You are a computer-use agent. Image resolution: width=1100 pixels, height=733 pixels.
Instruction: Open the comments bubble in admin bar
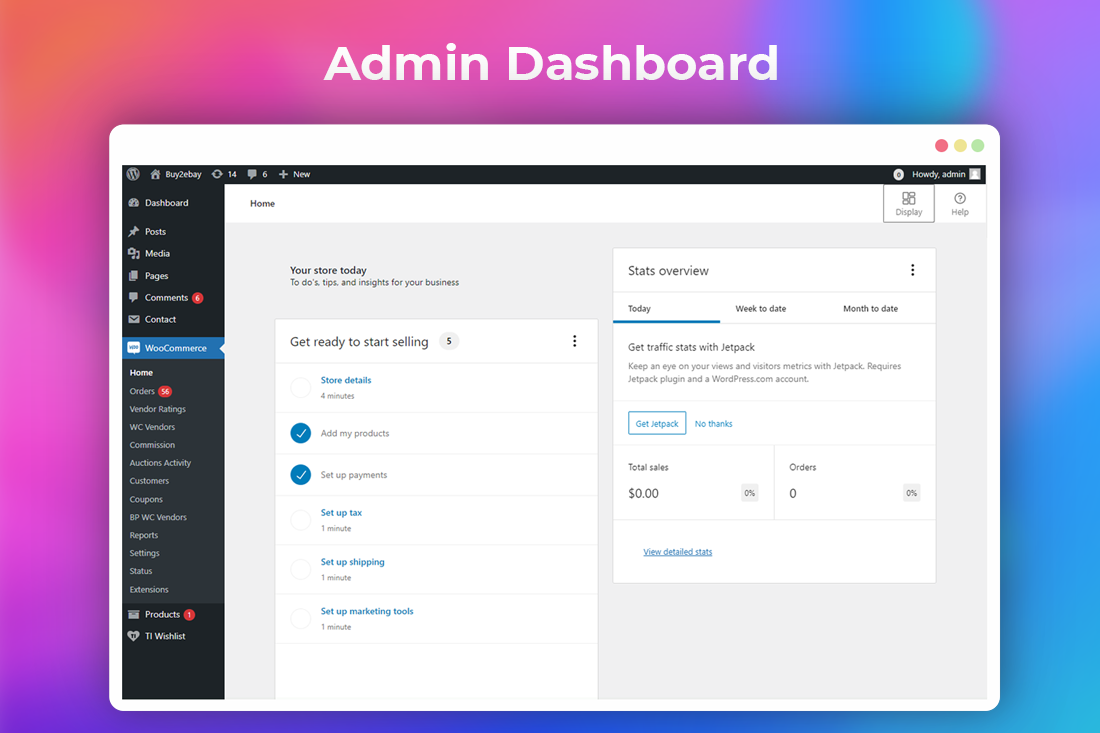tap(252, 174)
